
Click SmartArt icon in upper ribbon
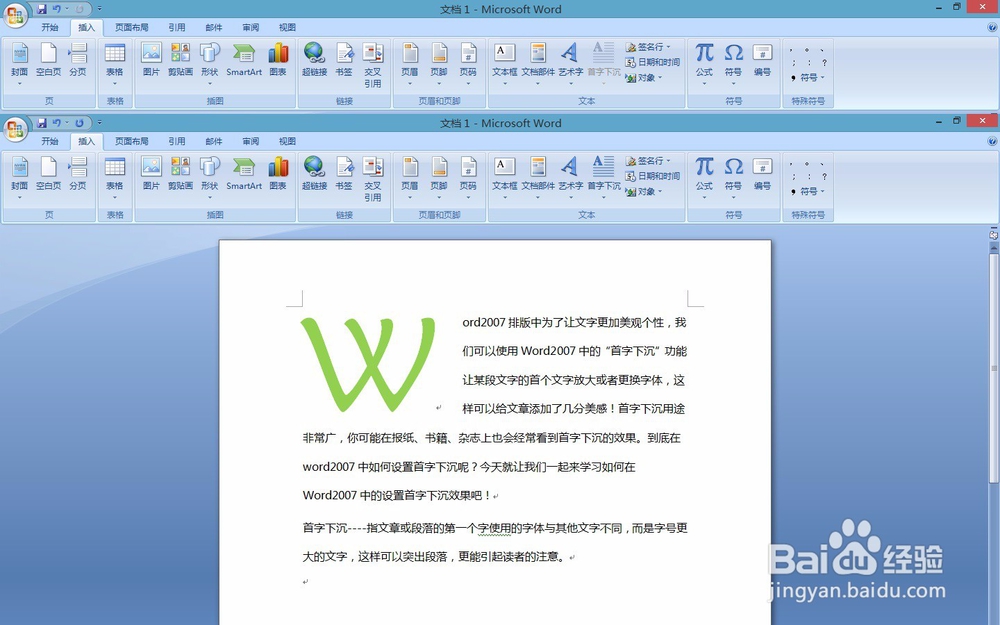click(x=244, y=60)
